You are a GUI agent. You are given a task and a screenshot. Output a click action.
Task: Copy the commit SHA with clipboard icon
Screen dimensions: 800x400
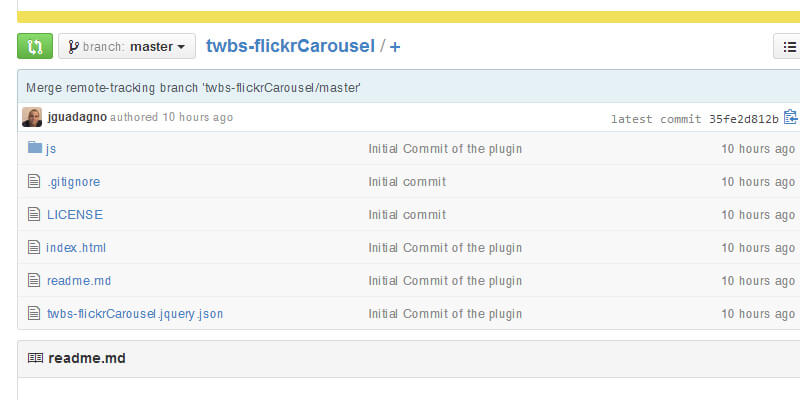[x=791, y=117]
